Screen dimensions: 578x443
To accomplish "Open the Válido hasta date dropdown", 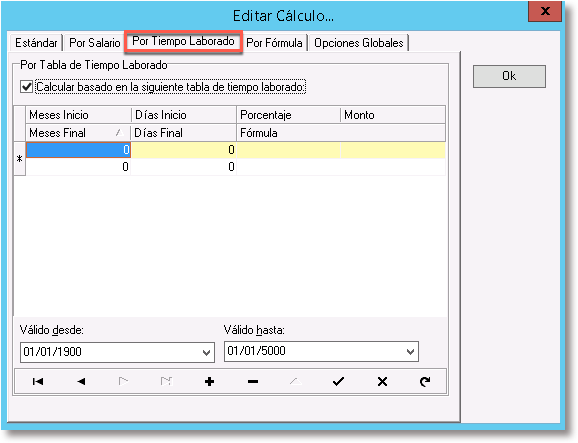I will (410, 352).
